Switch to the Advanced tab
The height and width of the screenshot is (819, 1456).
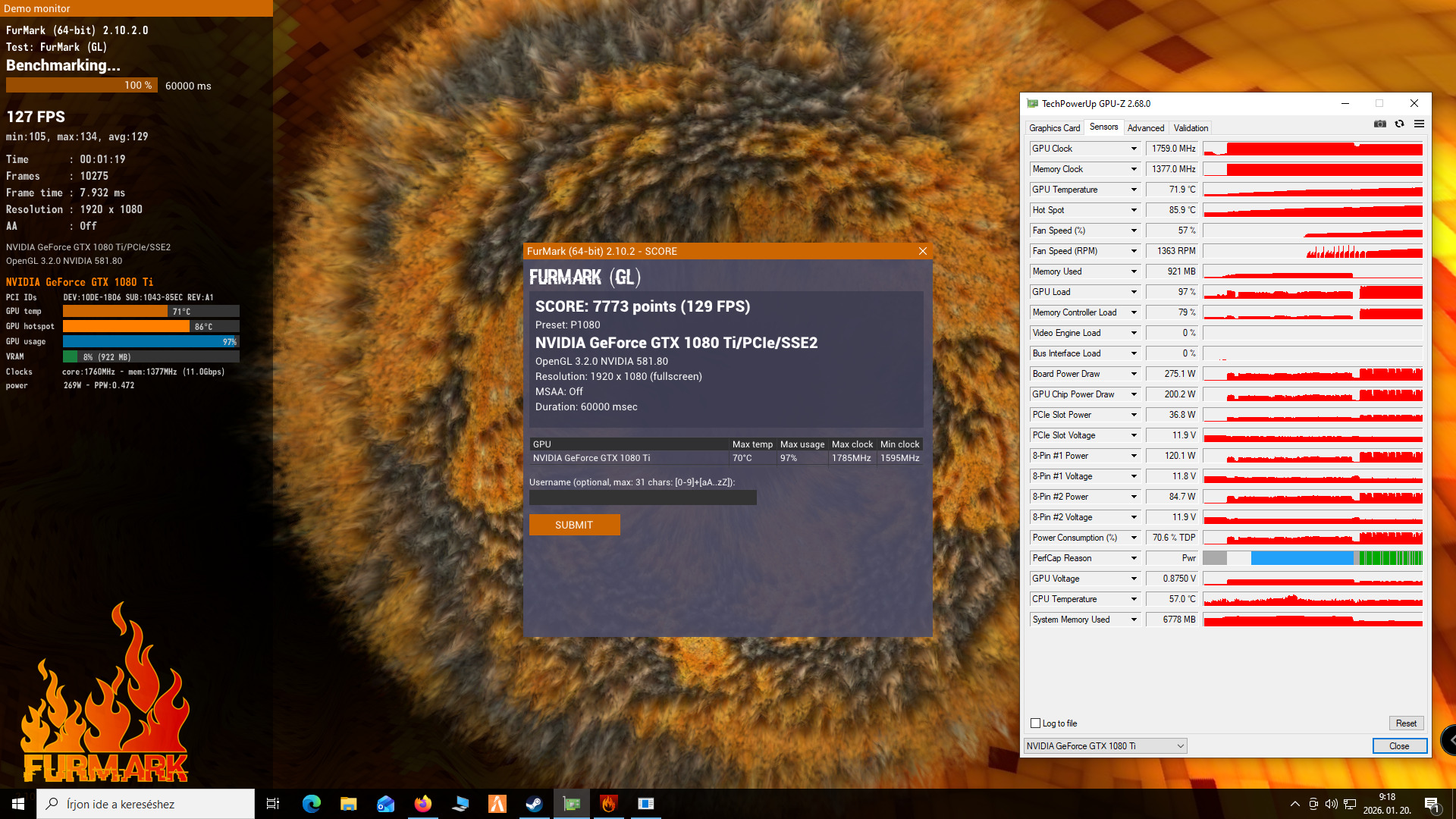point(1145,128)
